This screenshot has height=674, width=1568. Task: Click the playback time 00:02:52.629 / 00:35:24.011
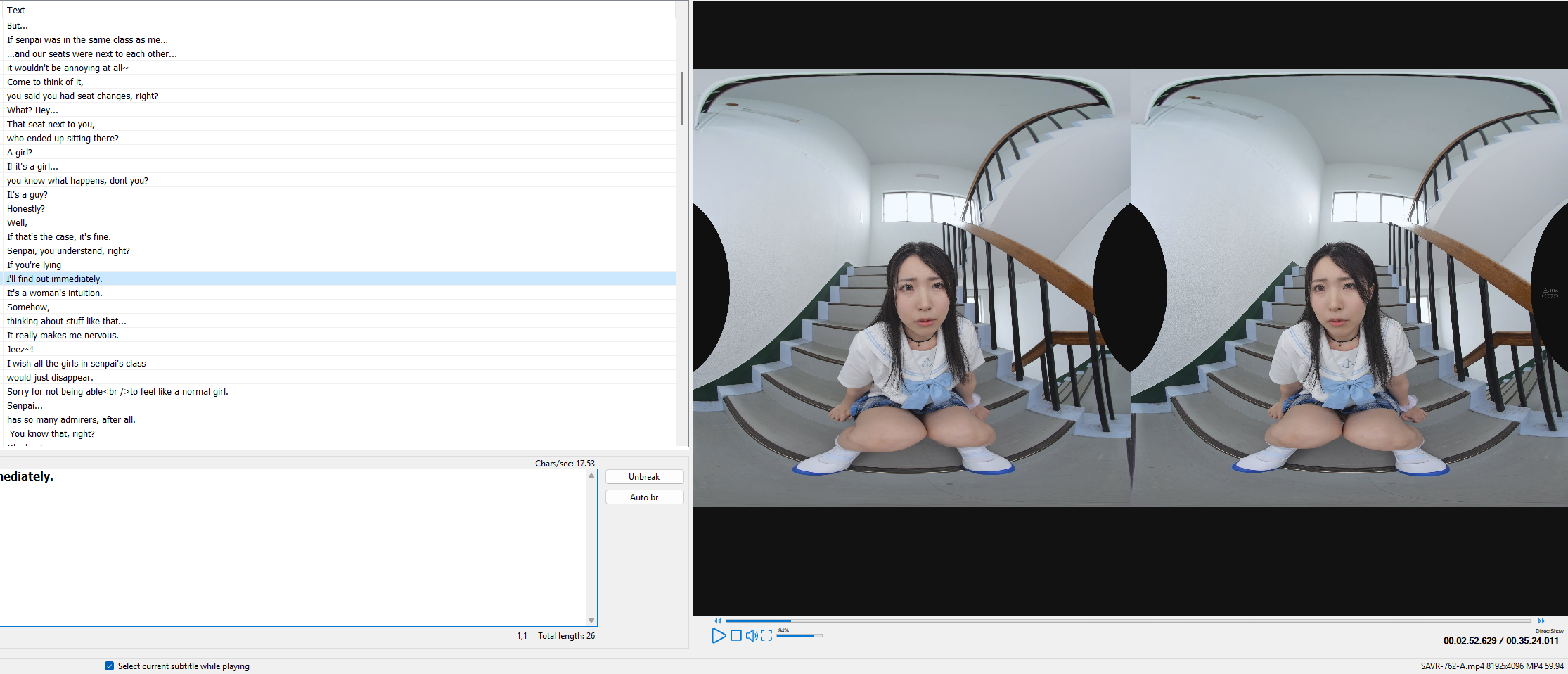pyautogui.click(x=1501, y=641)
